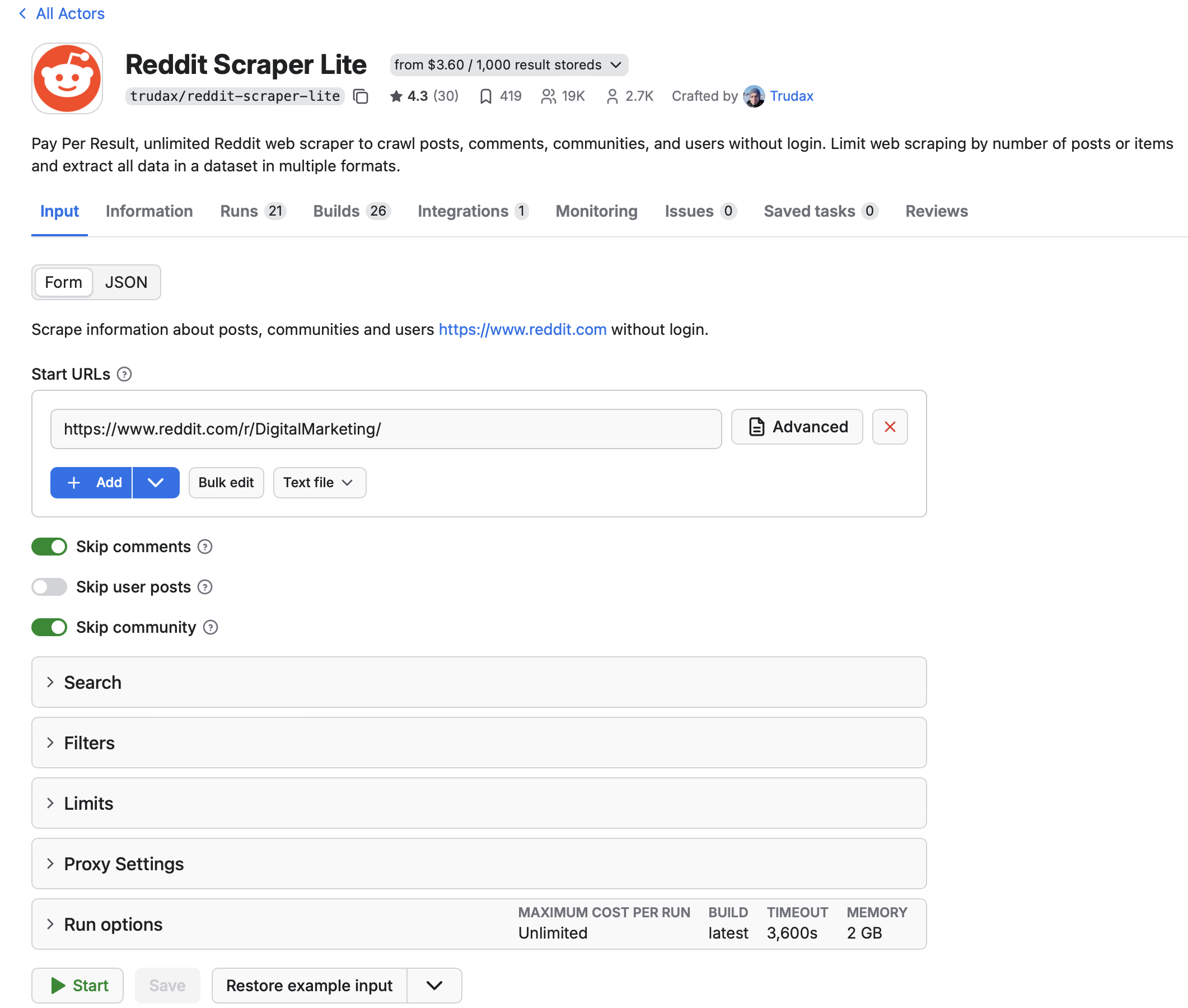The image size is (1188, 1008).
Task: Copy the actor name trudax/reddit-scraper-lite
Action: (x=361, y=96)
